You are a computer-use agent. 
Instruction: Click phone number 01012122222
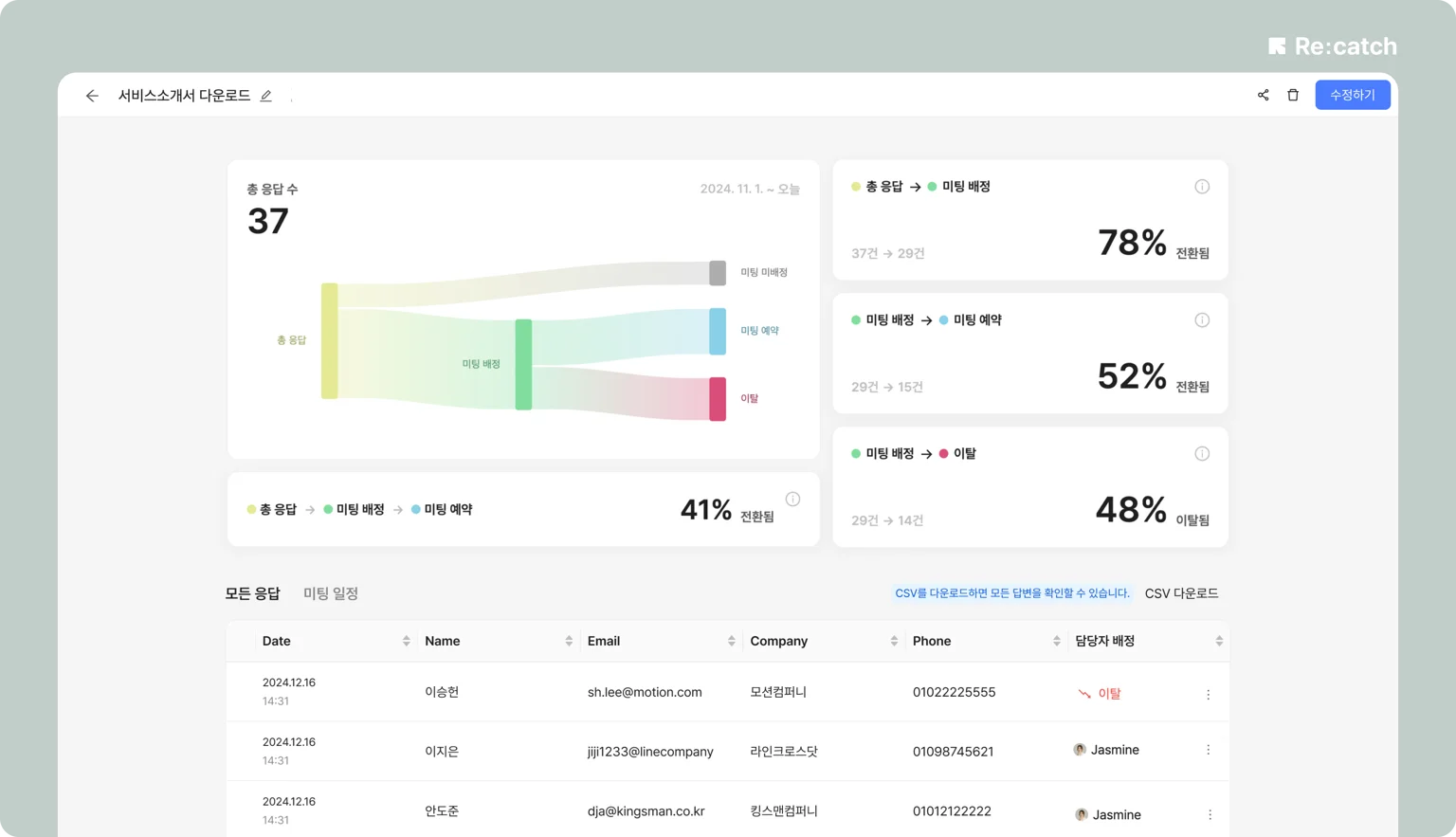pos(952,811)
